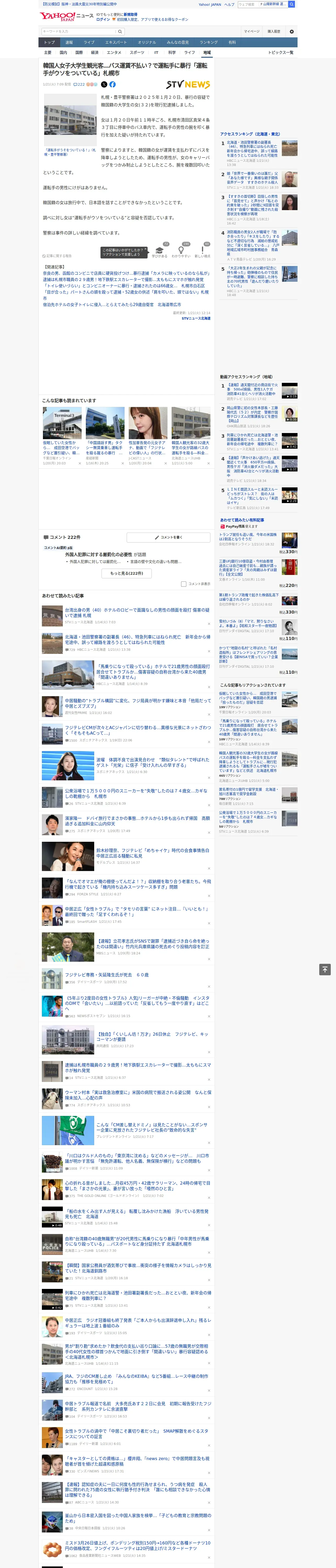The width and height of the screenshot is (336, 1568).
Task: Click the 新しい視点 exclamation reaction
Action: (x=203, y=251)
